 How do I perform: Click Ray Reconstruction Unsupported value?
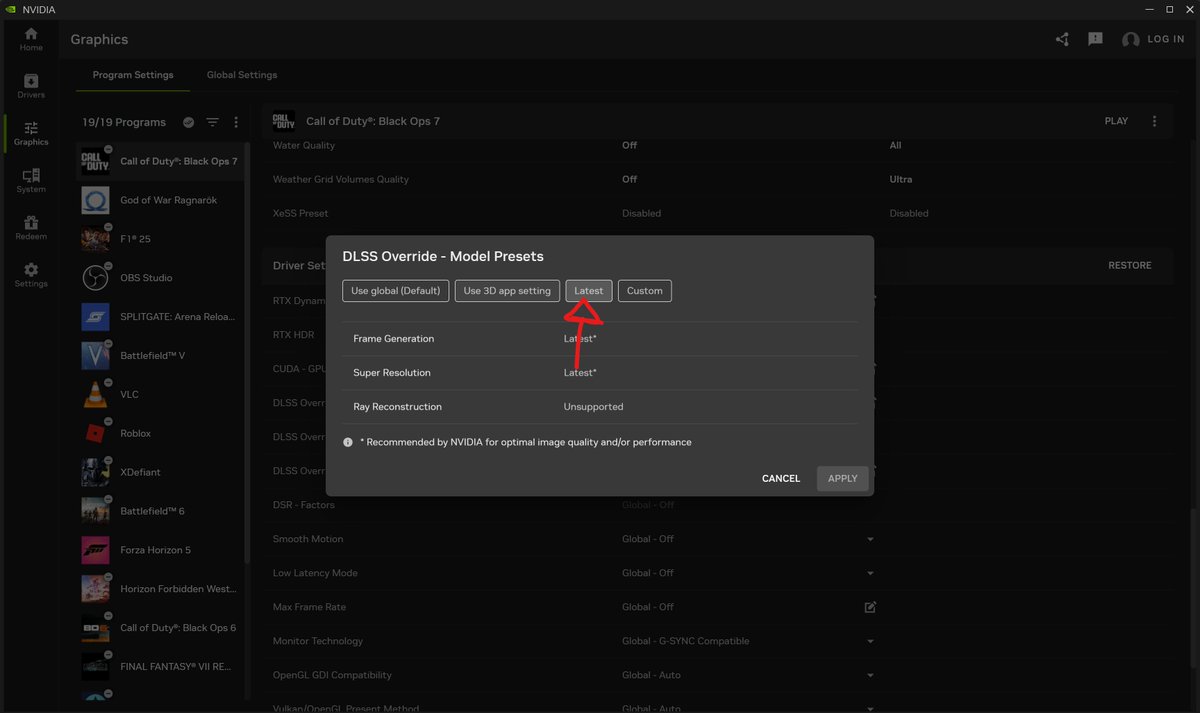594,407
